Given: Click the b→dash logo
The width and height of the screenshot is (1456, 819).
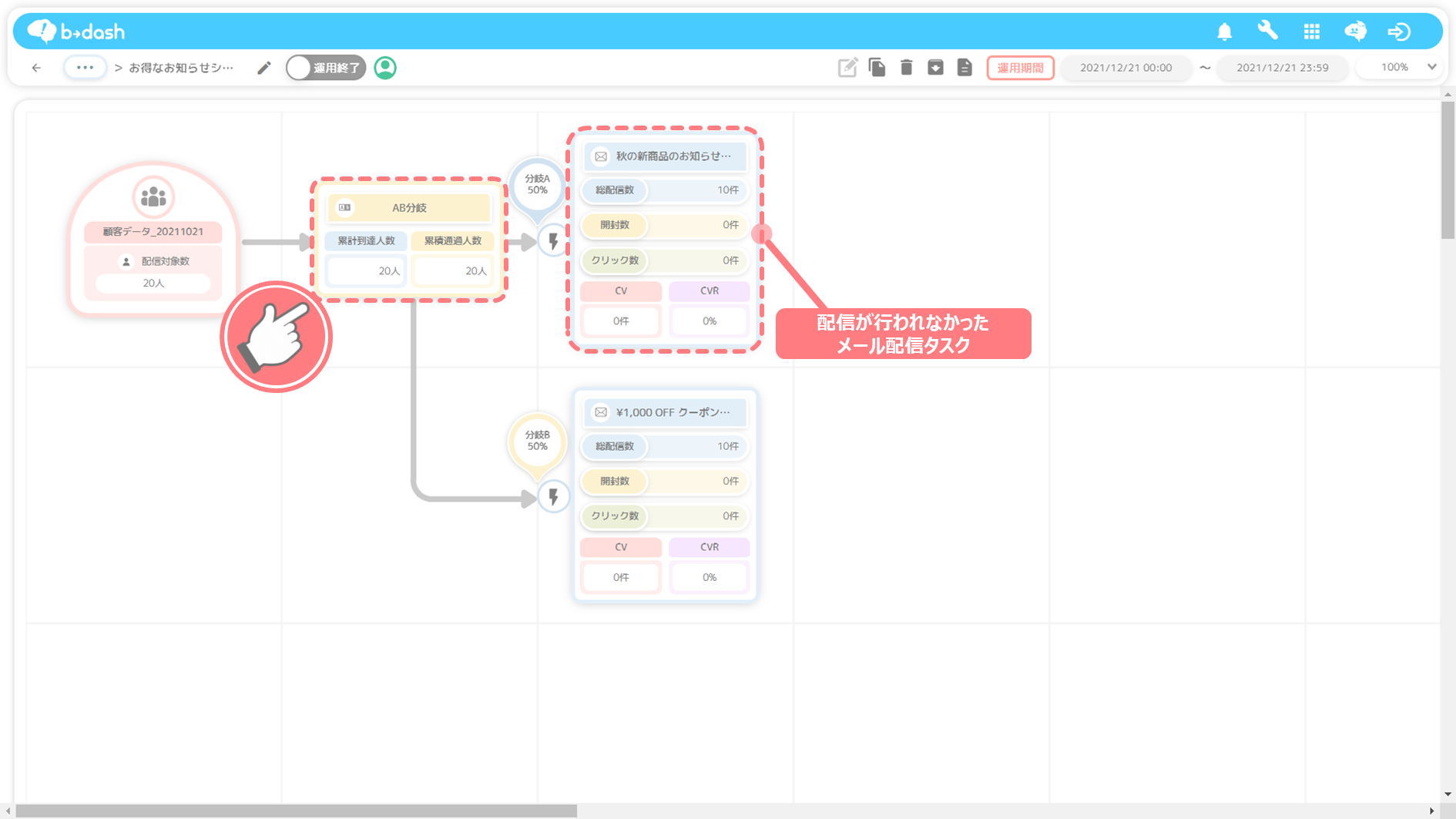Looking at the screenshot, I should 75,32.
